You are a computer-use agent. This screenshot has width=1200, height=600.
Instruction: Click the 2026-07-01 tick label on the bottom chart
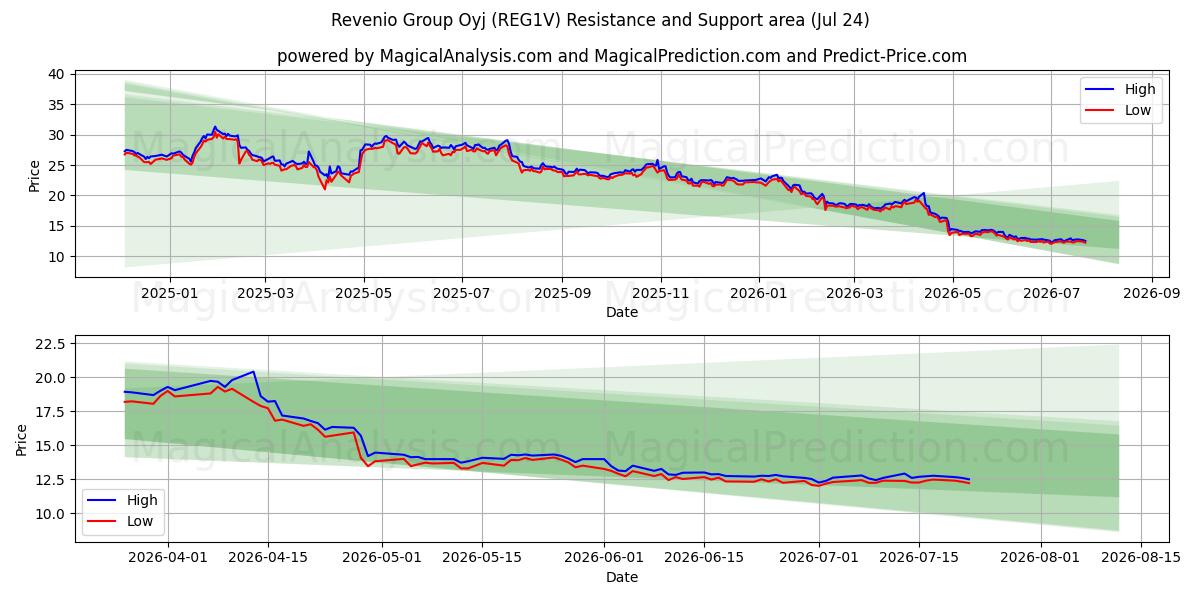tap(820, 559)
